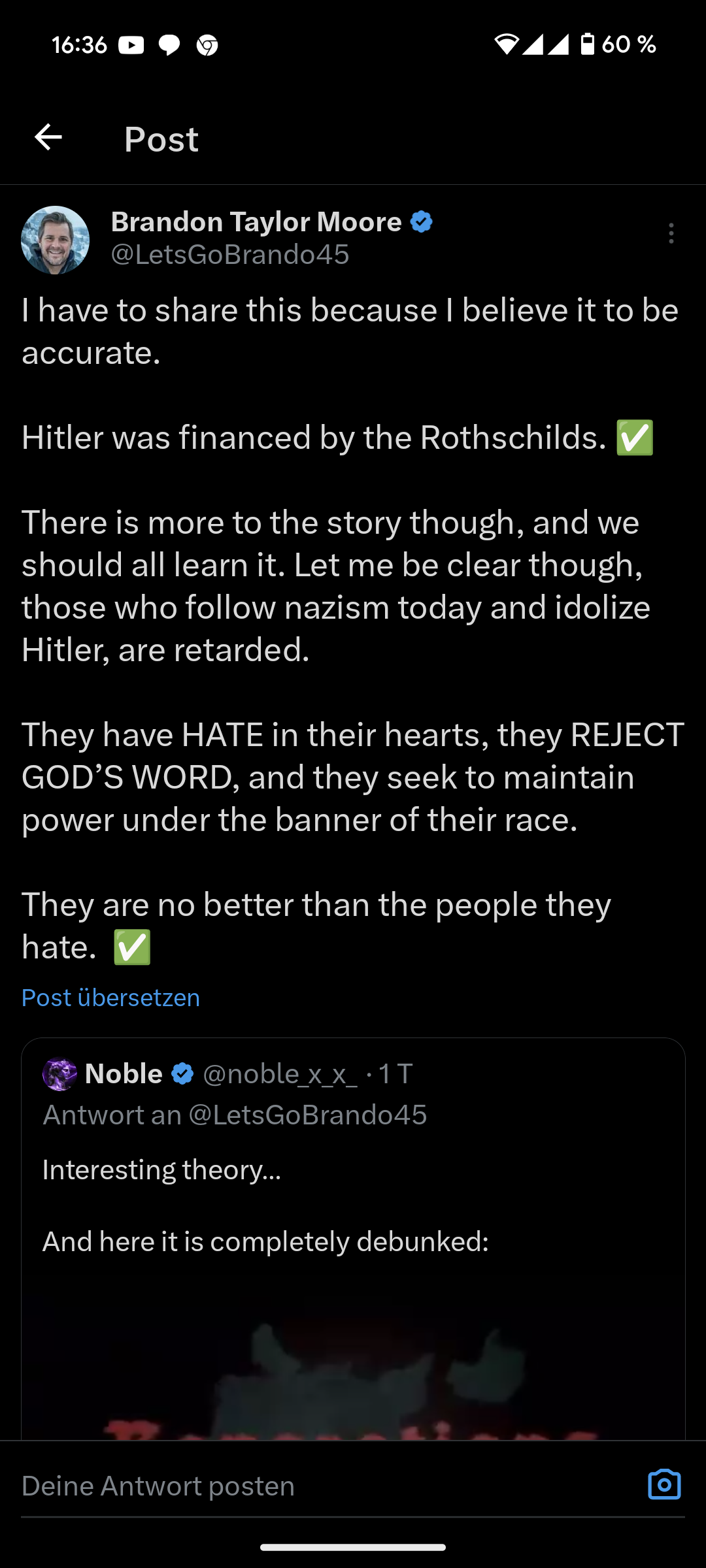Tap the Brandon Taylor Moore display name
The image size is (706, 1568).
tap(256, 222)
